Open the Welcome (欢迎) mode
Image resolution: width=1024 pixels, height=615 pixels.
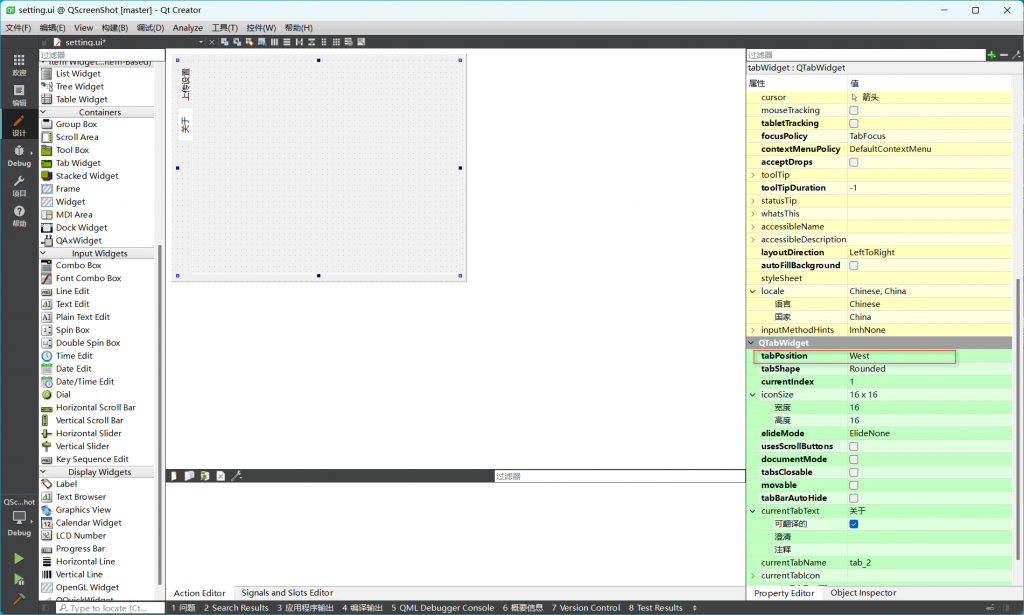[x=19, y=65]
